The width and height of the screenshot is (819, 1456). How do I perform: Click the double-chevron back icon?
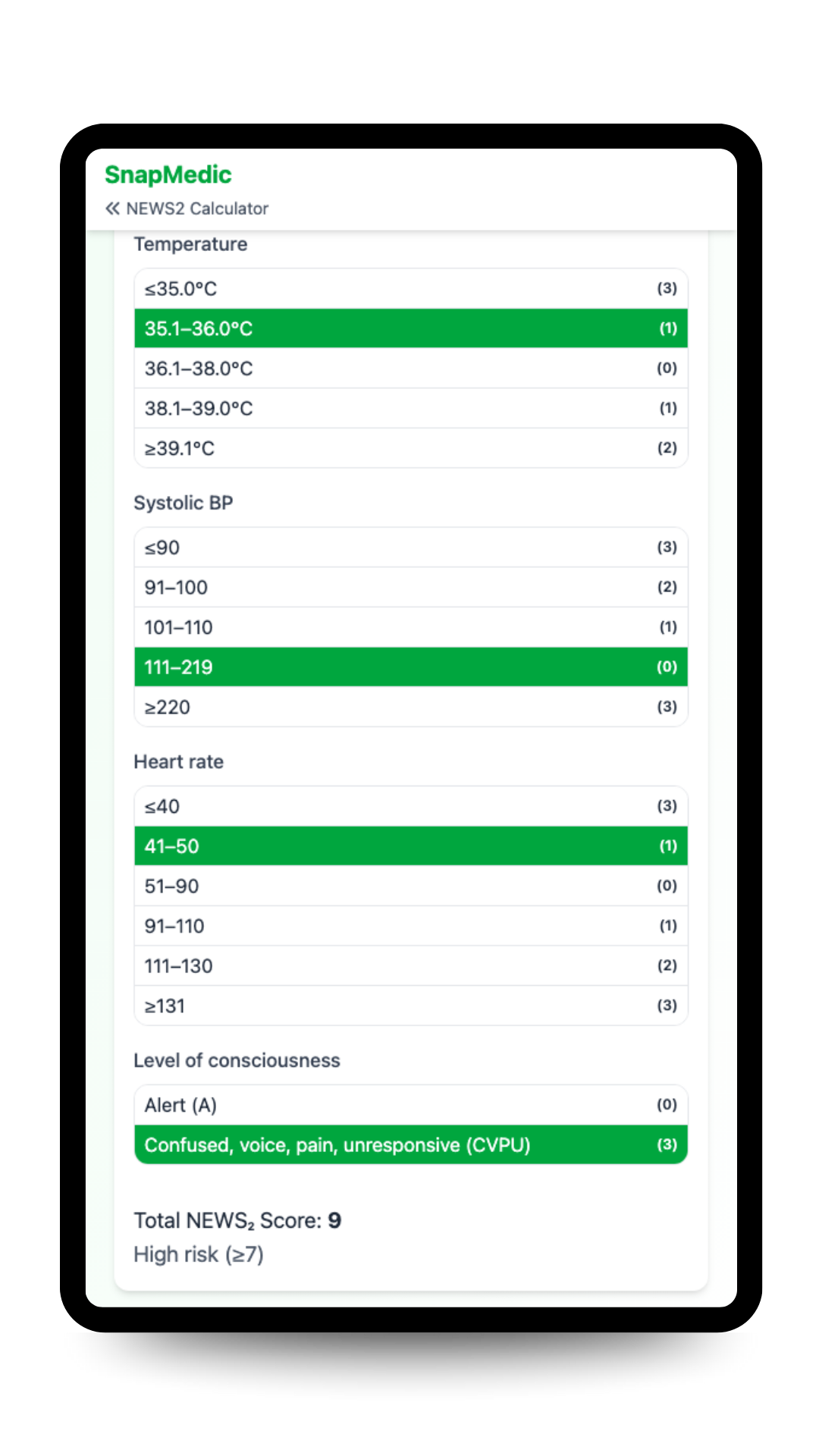[x=112, y=209]
